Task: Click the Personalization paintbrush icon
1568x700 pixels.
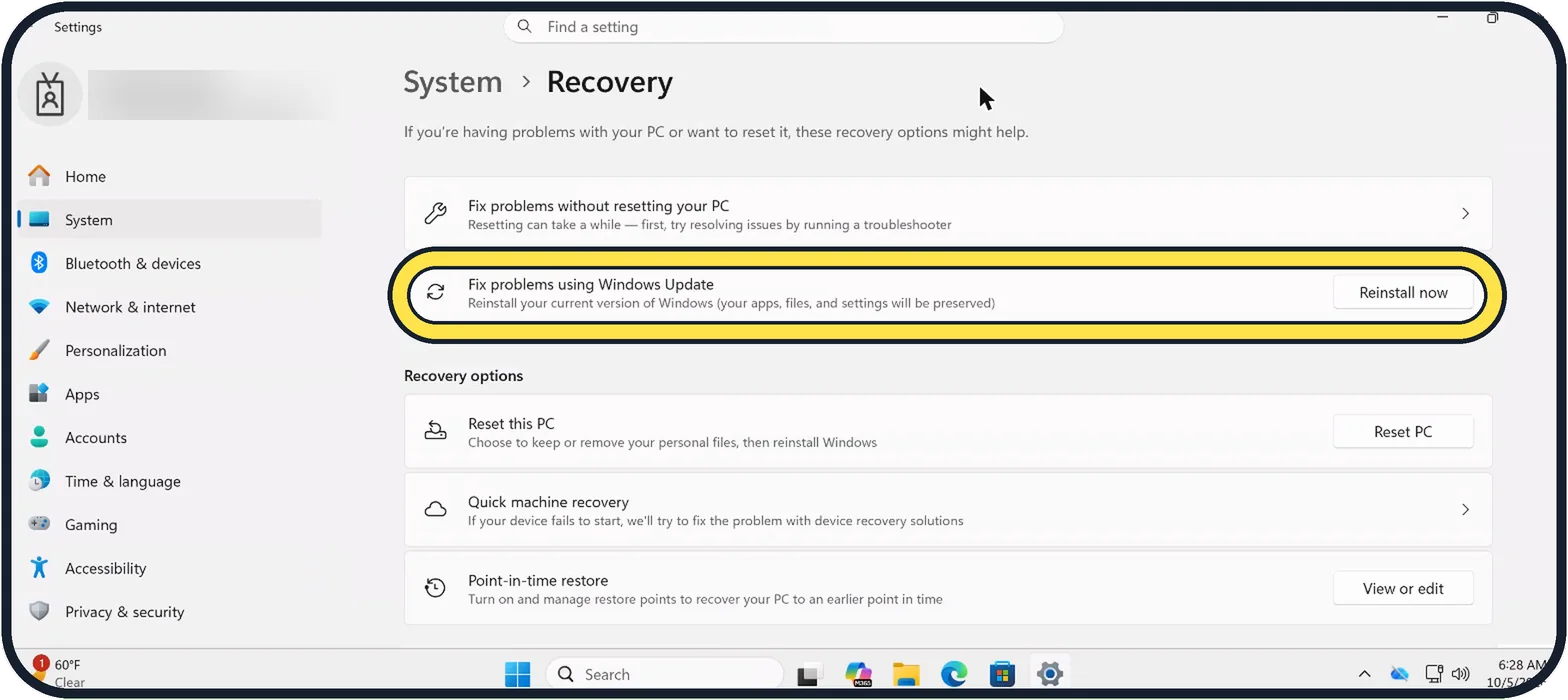Action: tap(39, 350)
